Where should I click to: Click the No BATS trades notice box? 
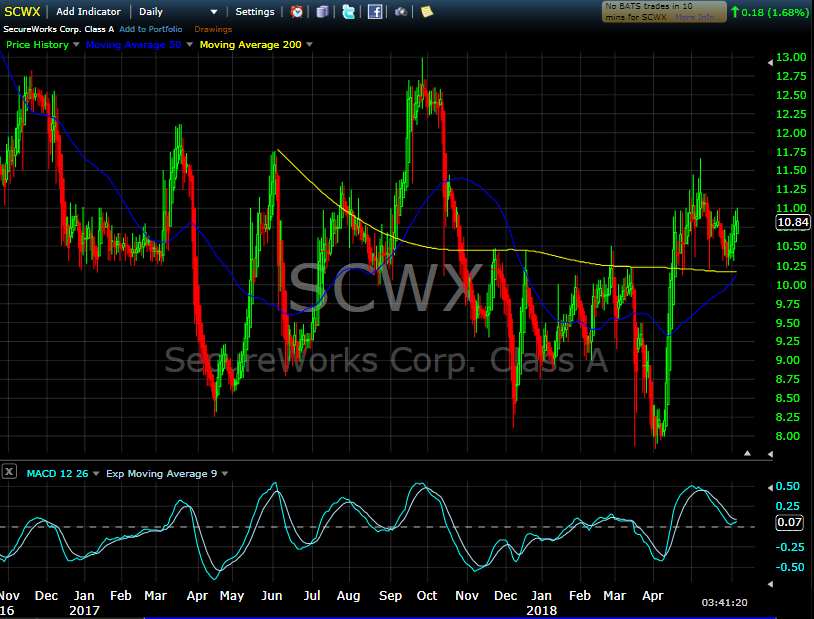coord(664,11)
